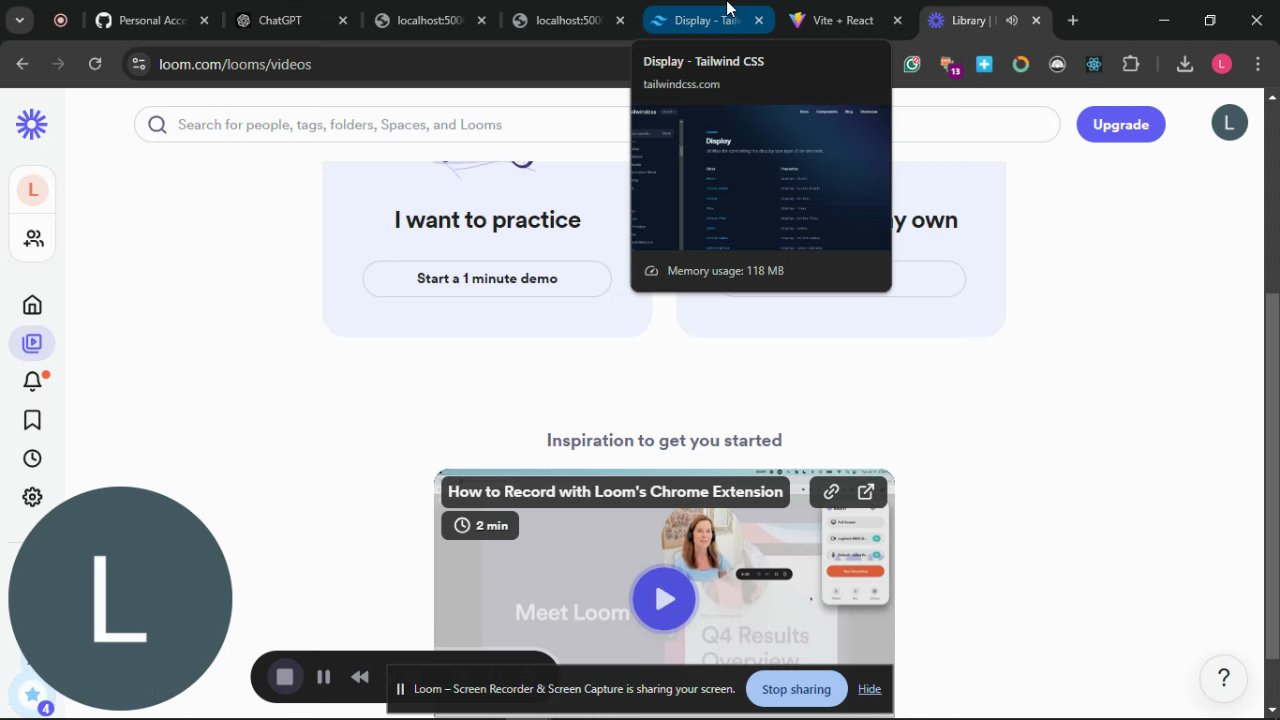1280x720 pixels.
Task: Click the Hide link in sharing bar
Action: click(x=869, y=689)
